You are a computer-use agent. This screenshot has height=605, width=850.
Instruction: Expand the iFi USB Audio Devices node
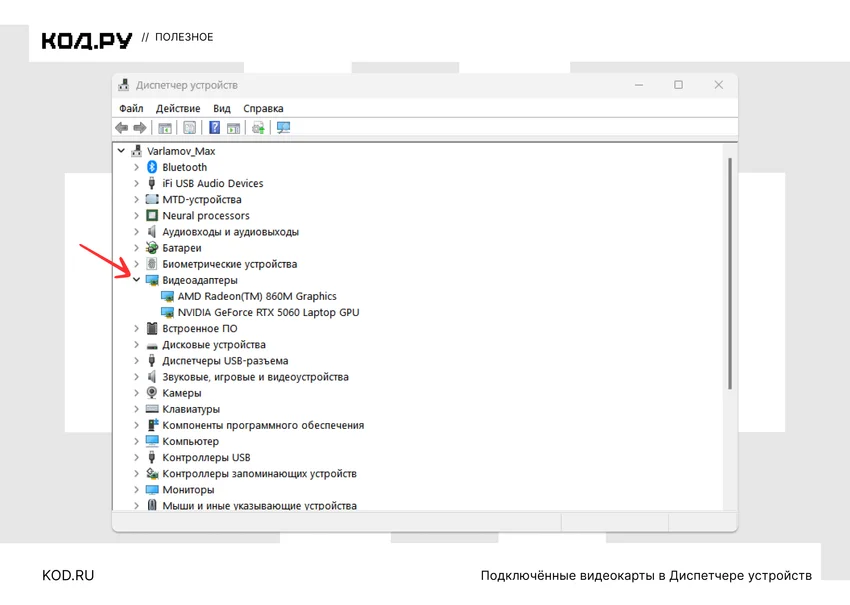[137, 183]
